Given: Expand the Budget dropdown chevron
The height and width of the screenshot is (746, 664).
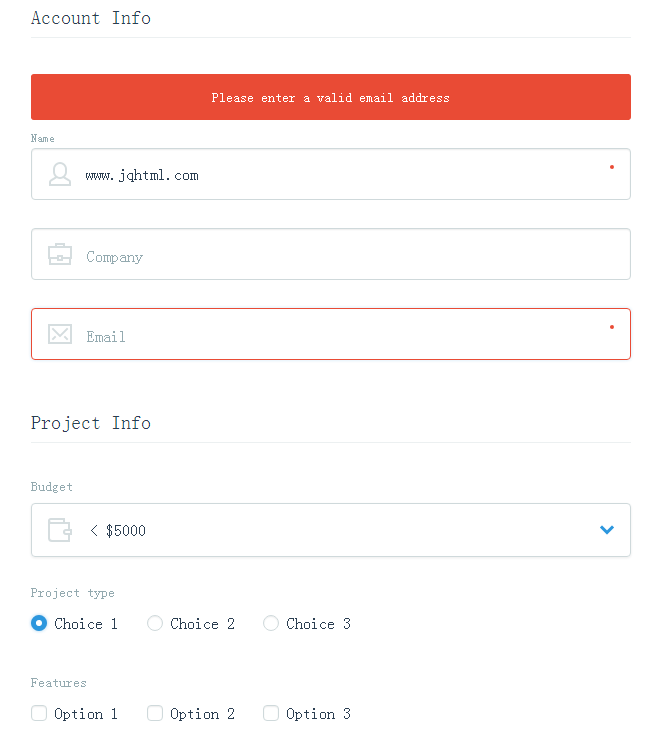Looking at the screenshot, I should click(607, 530).
